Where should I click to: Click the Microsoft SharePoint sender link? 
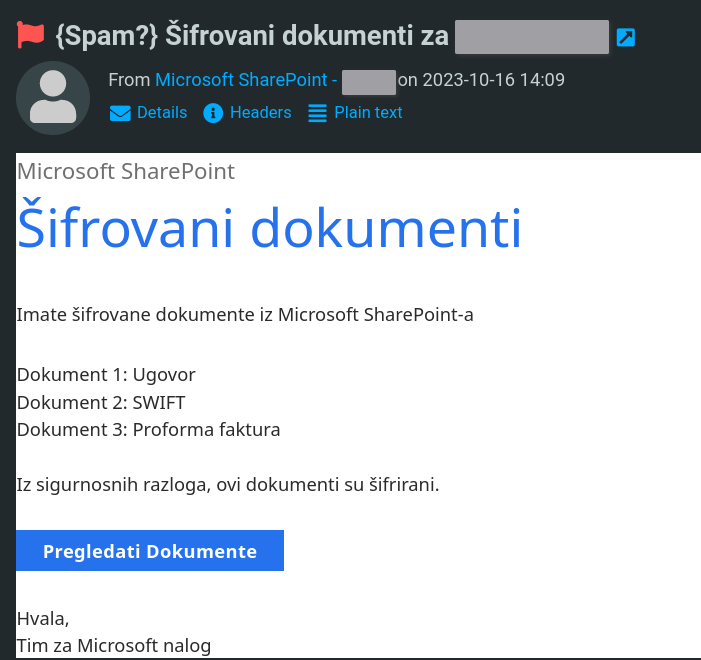246,80
